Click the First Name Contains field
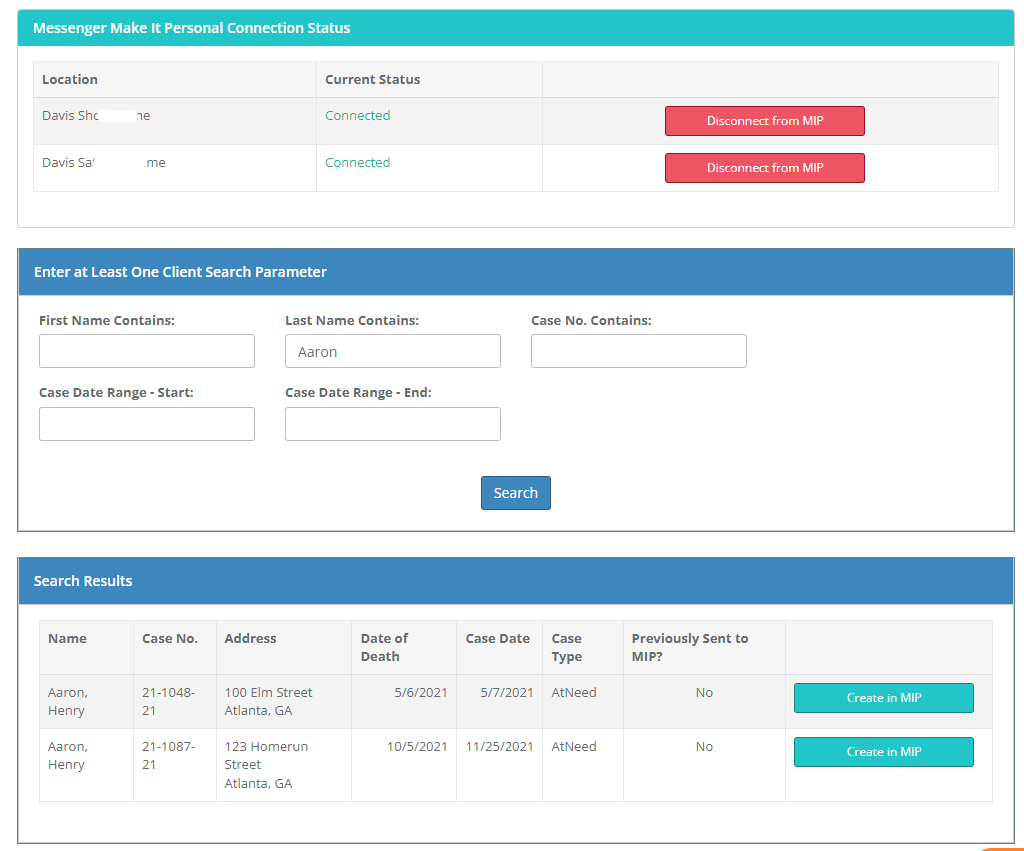The height and width of the screenshot is (851, 1024). (x=147, y=351)
